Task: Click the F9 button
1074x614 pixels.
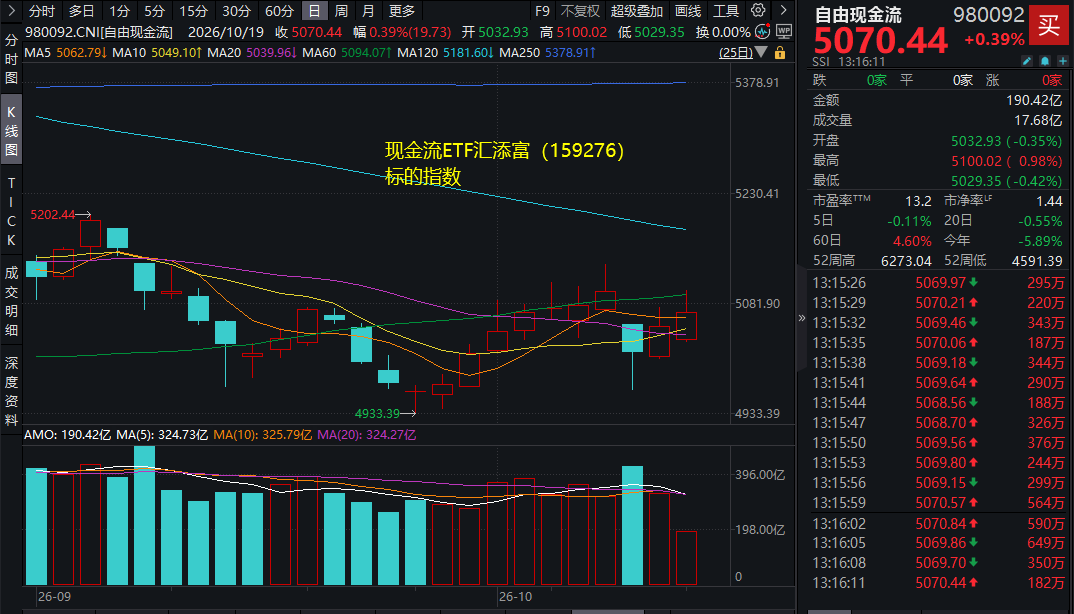Action: tap(542, 11)
